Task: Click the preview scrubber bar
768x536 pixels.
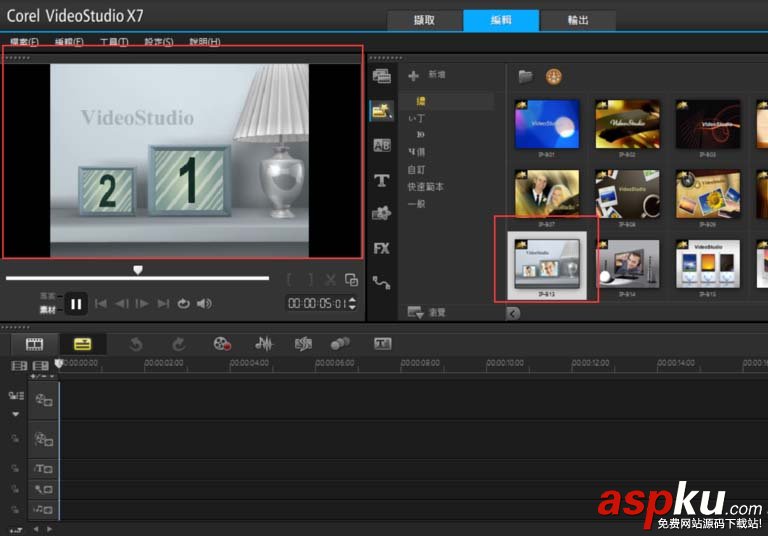Action: [137, 278]
